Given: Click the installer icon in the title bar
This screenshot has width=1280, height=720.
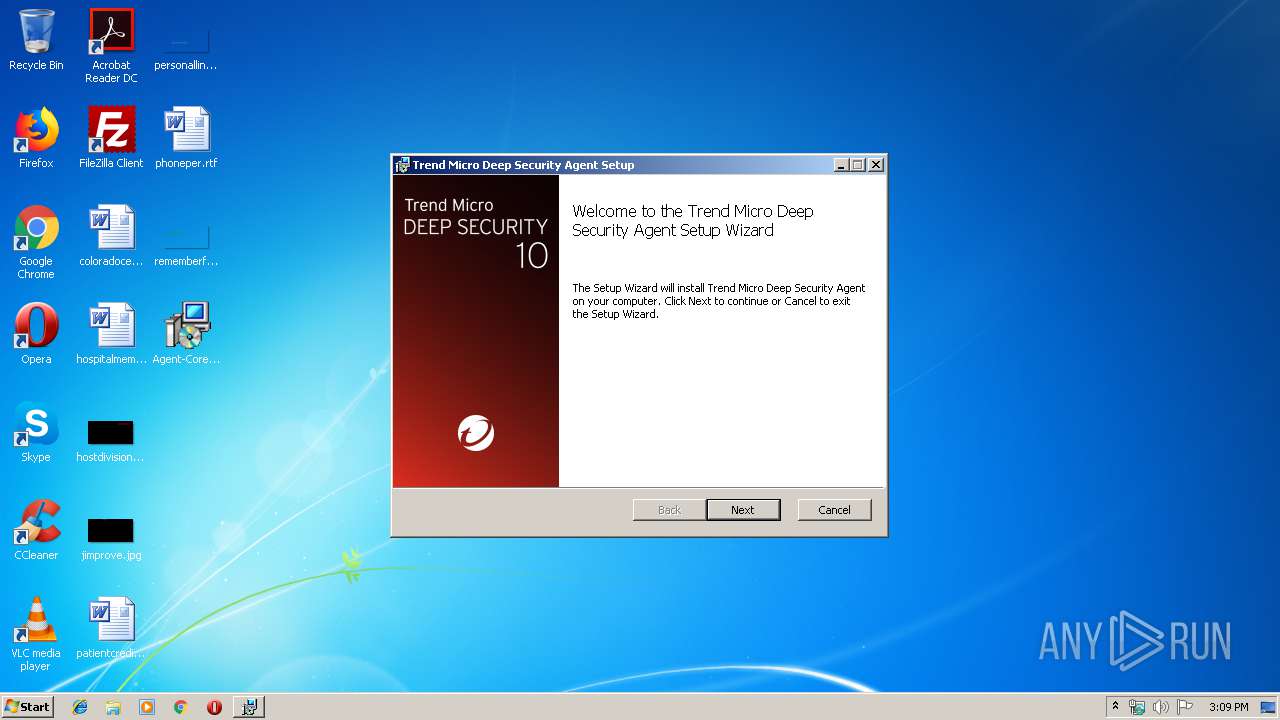Looking at the screenshot, I should click(402, 165).
